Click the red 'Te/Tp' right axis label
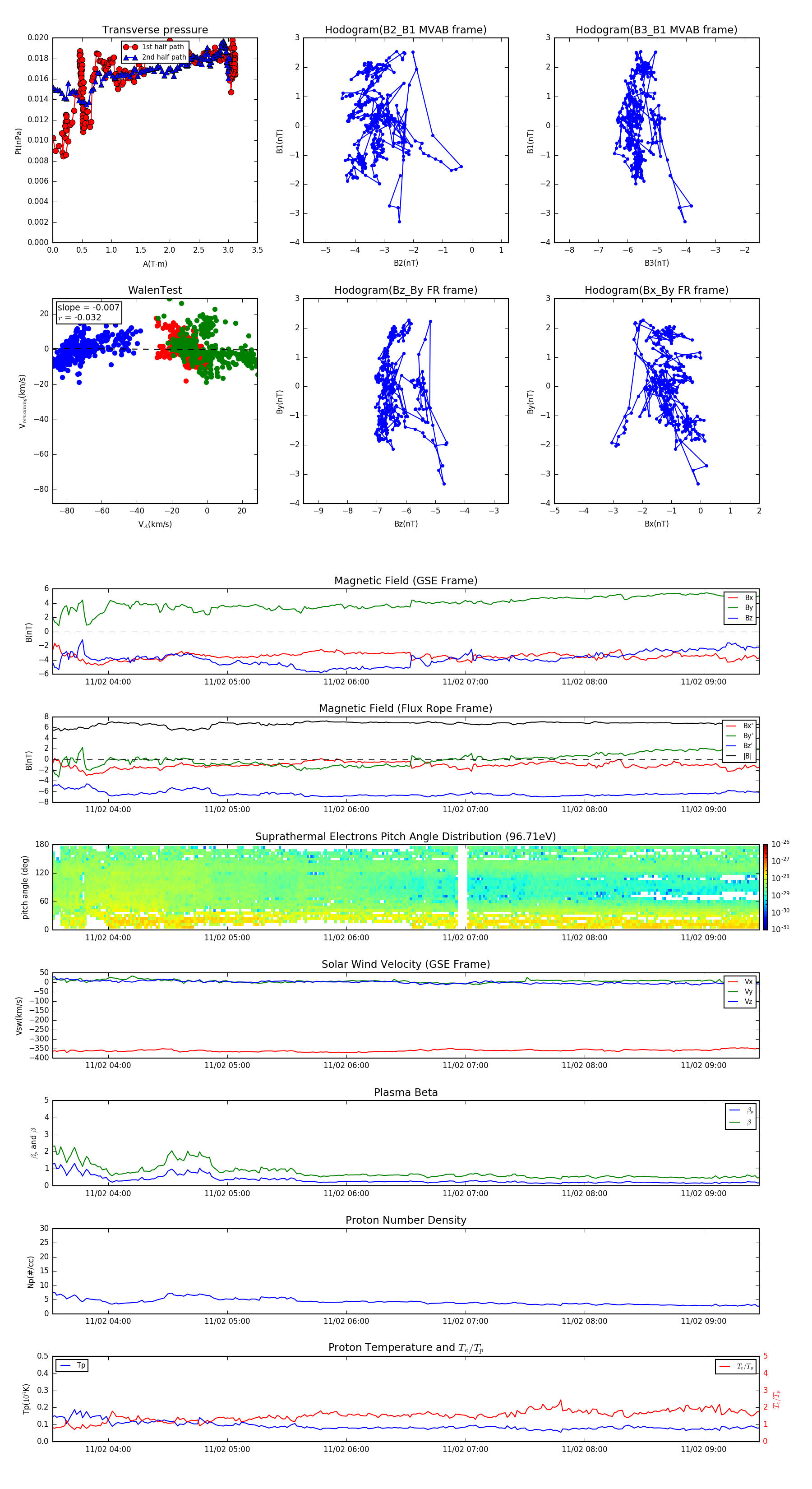This screenshot has width=812, height=1489. pos(778,1399)
